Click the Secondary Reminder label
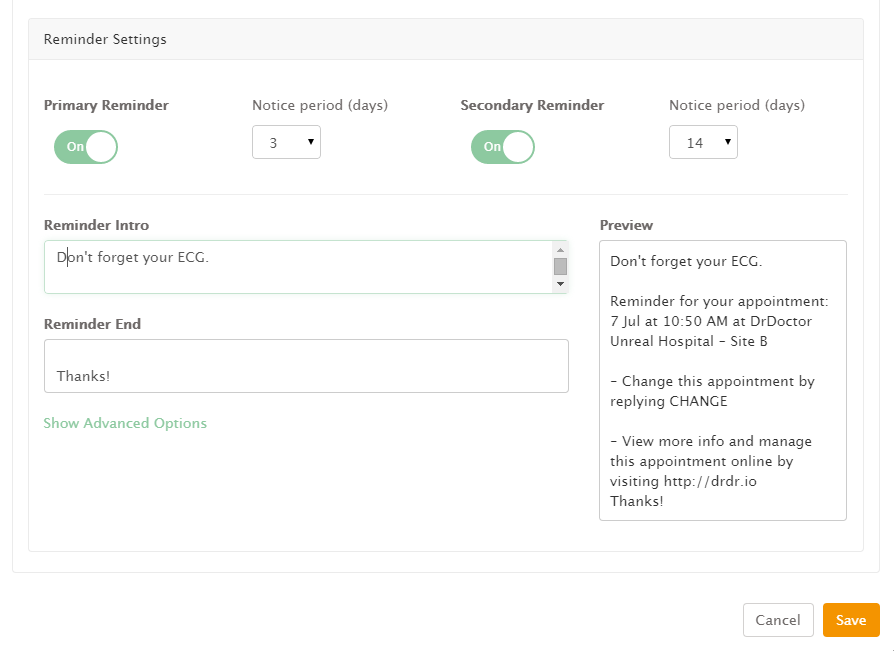894x651 pixels. point(532,105)
